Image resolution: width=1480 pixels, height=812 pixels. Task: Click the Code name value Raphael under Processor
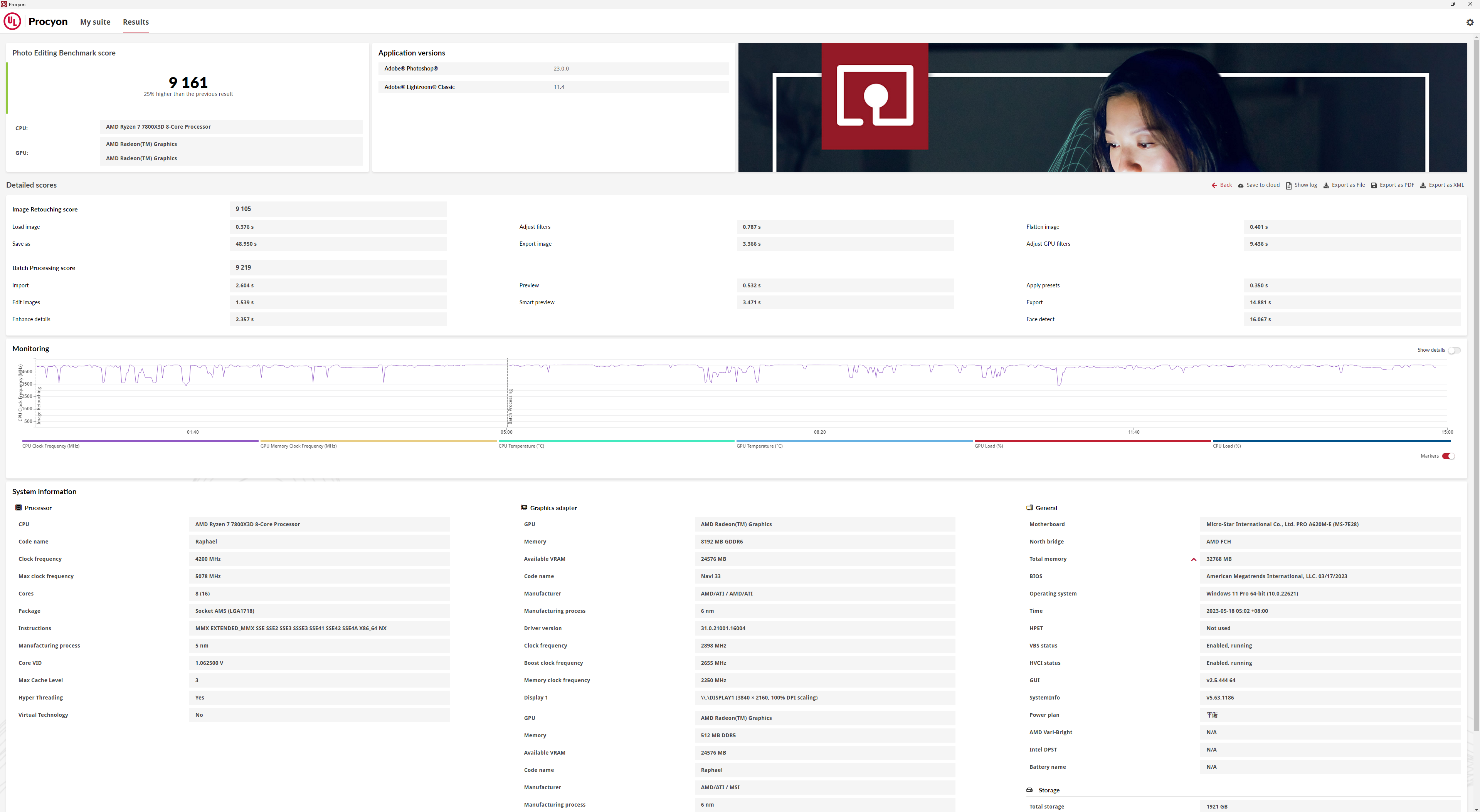pos(320,542)
